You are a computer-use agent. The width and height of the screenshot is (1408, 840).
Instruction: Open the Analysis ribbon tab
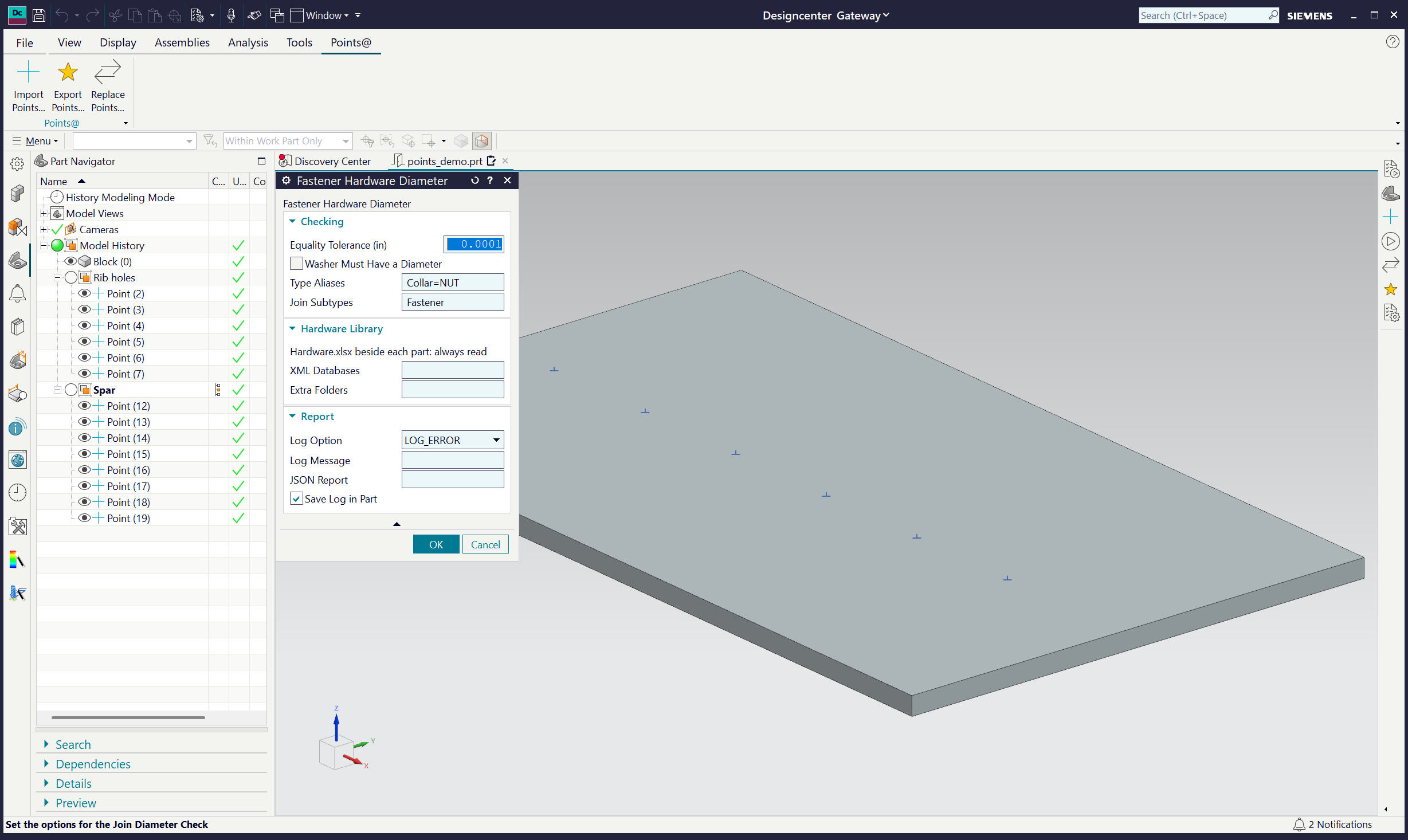tap(248, 42)
